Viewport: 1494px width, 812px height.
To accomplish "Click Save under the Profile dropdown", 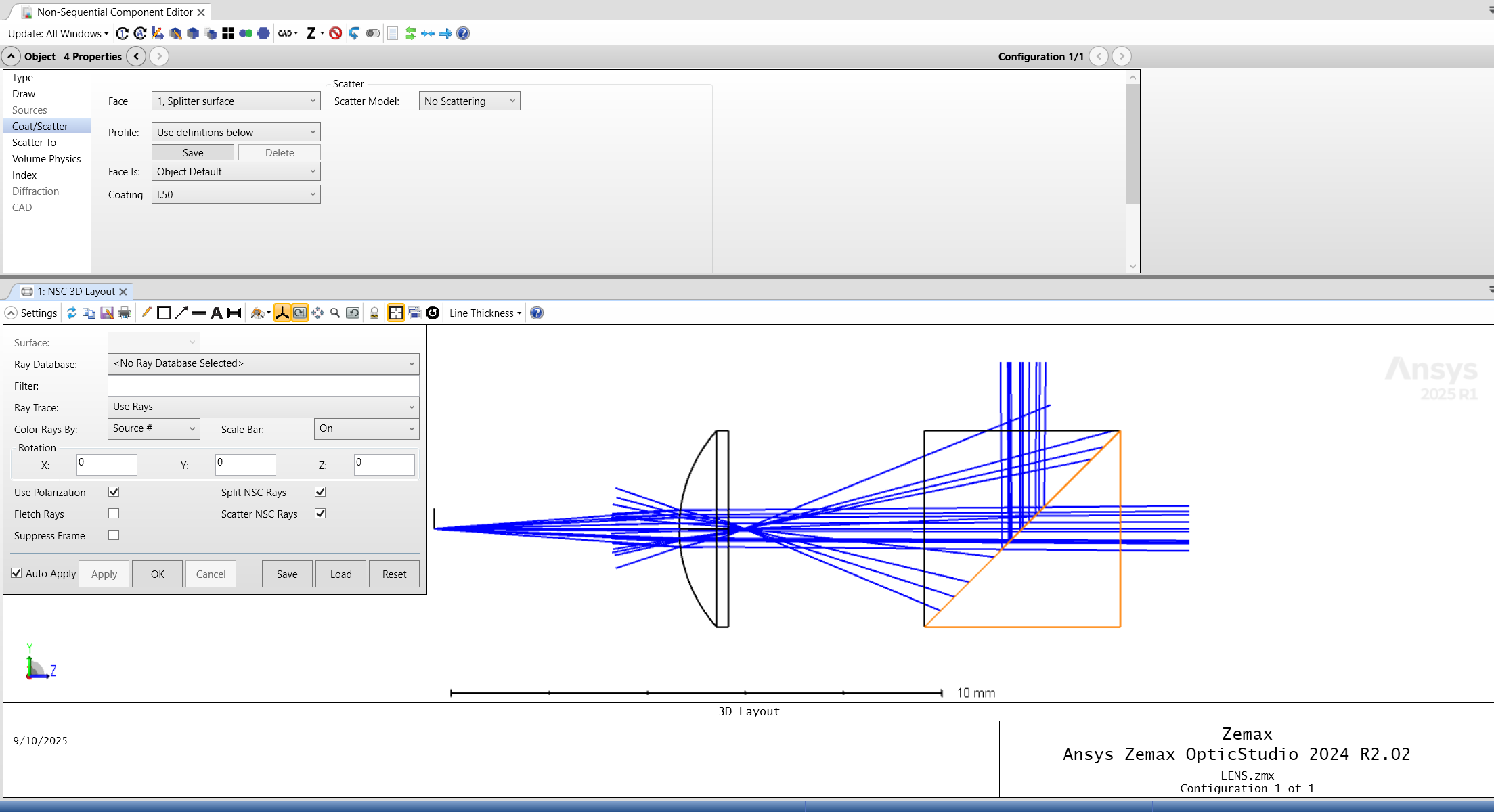I will coord(192,152).
